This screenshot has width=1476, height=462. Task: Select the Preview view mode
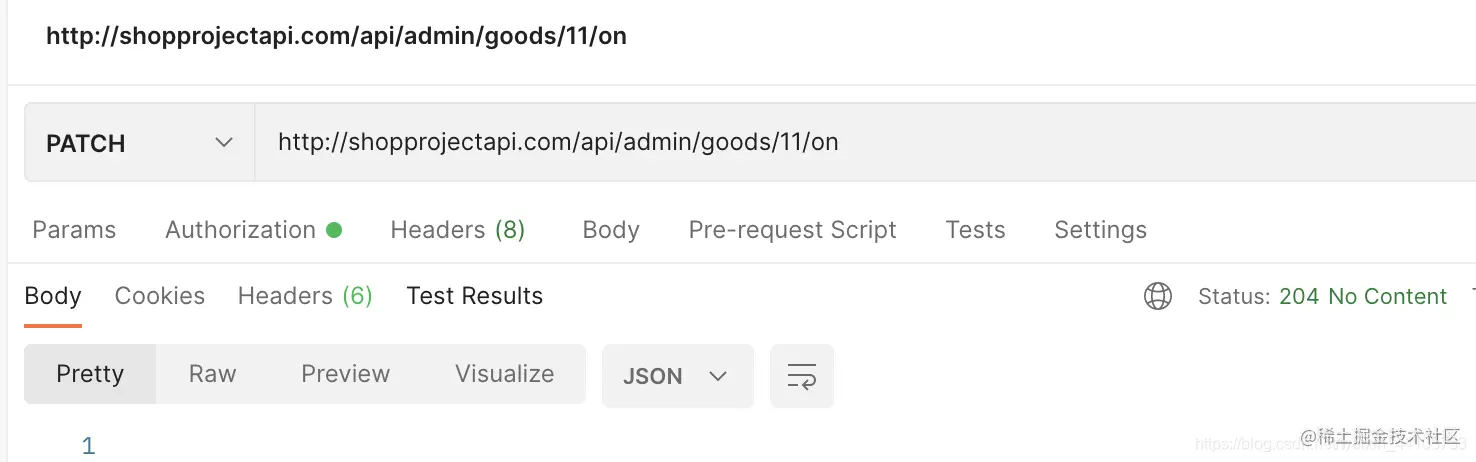(x=346, y=374)
